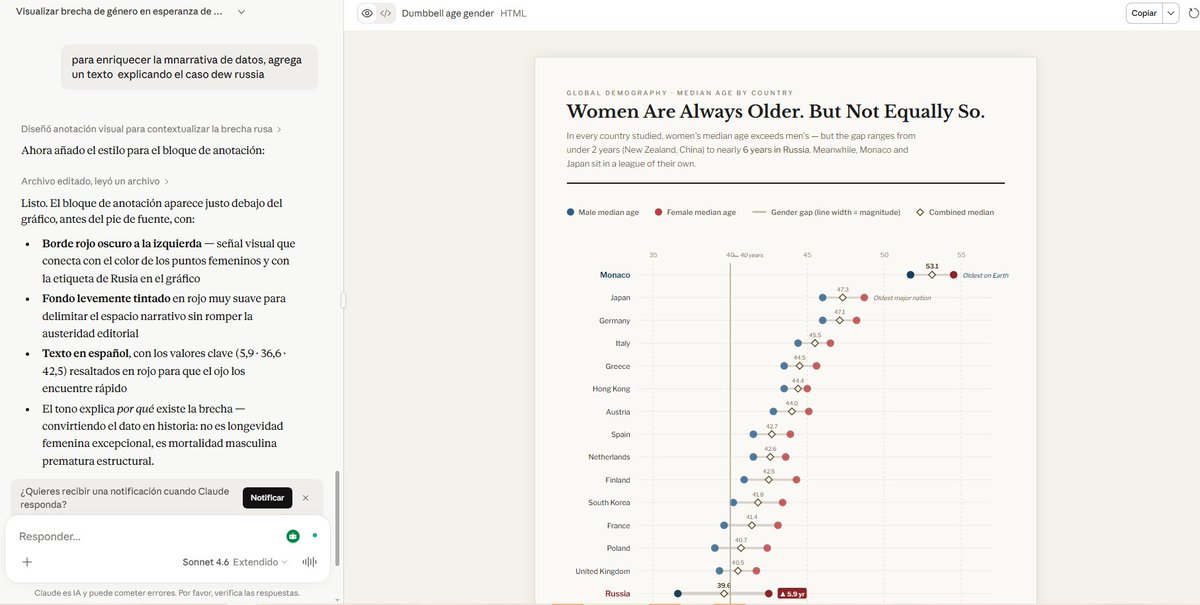This screenshot has width=1200, height=605.
Task: Click the red Female median age legend dot
Action: pyautogui.click(x=658, y=212)
